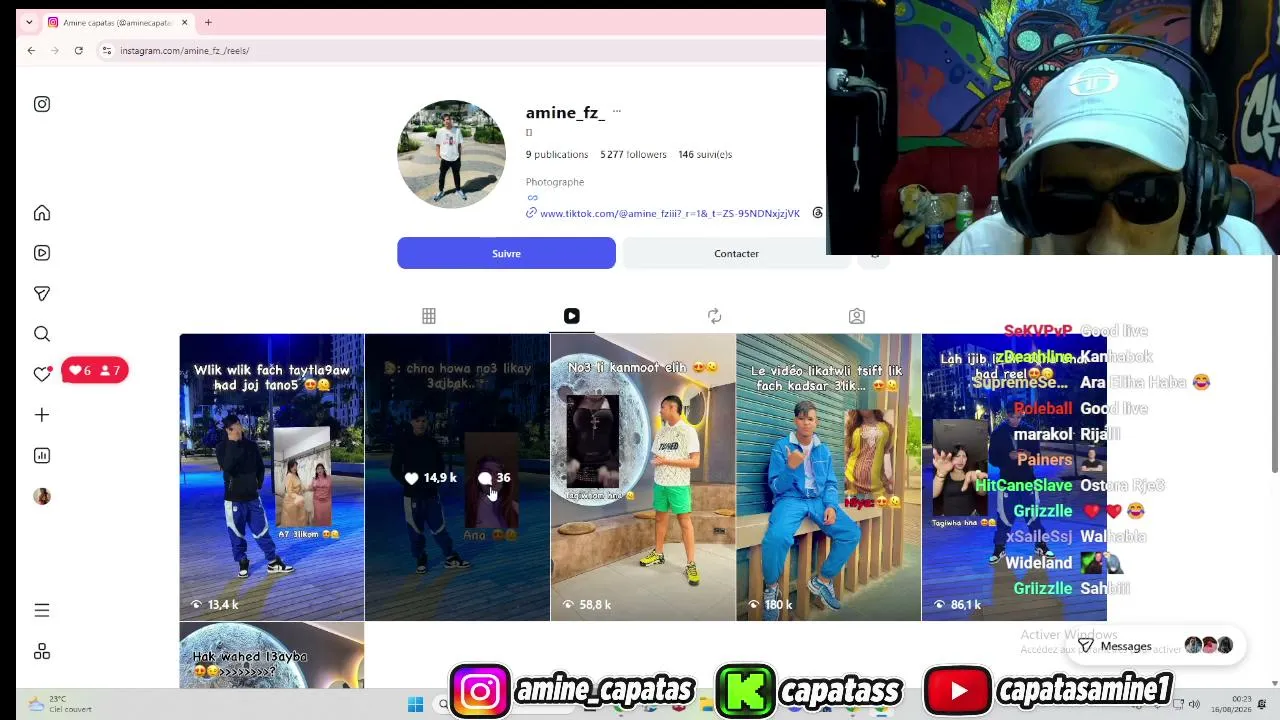1280x720 pixels.
Task: Open the reel with 58,8 k views
Action: 643,477
